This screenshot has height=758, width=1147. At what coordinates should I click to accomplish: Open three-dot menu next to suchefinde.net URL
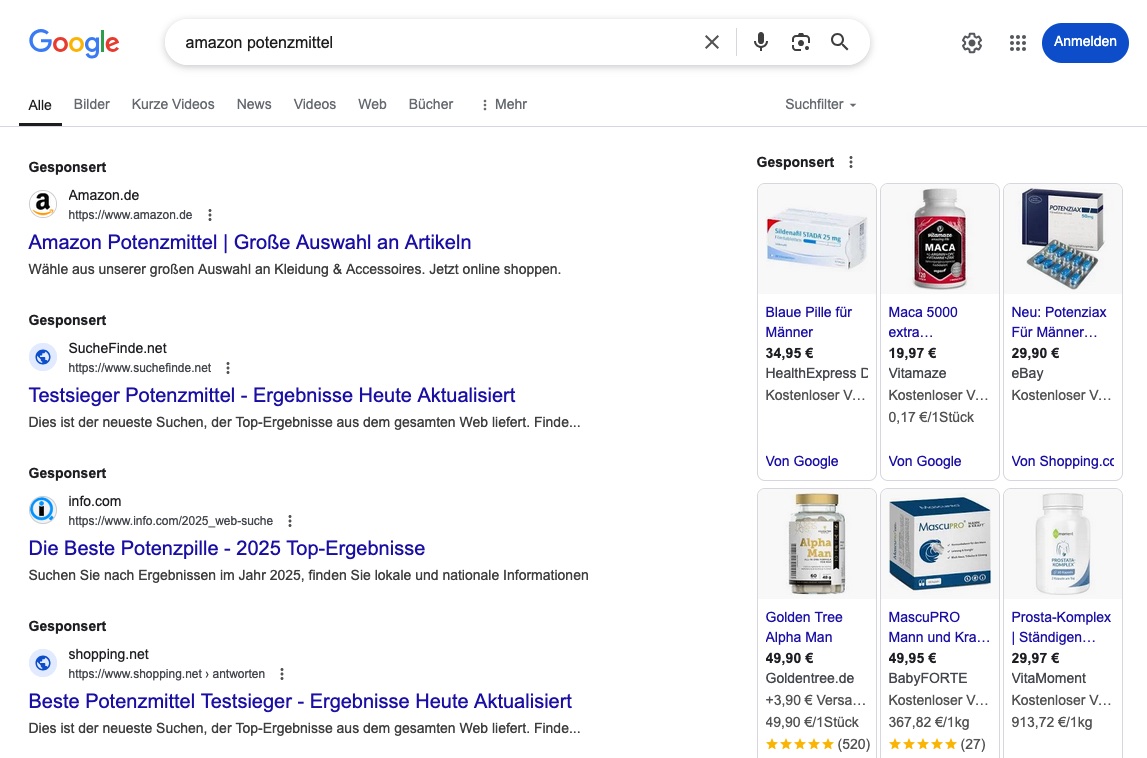pos(228,368)
